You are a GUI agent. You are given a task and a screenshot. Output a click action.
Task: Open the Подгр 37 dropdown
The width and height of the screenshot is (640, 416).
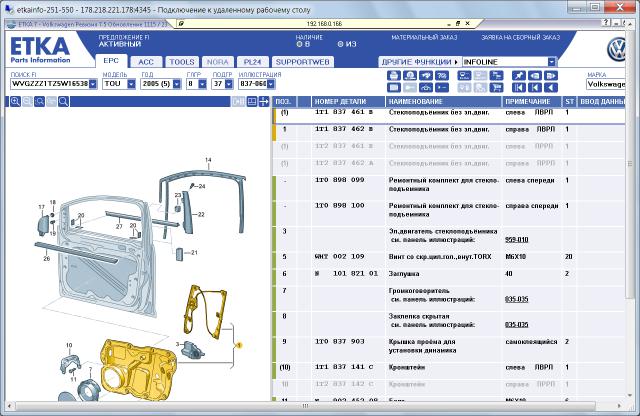[x=229, y=84]
